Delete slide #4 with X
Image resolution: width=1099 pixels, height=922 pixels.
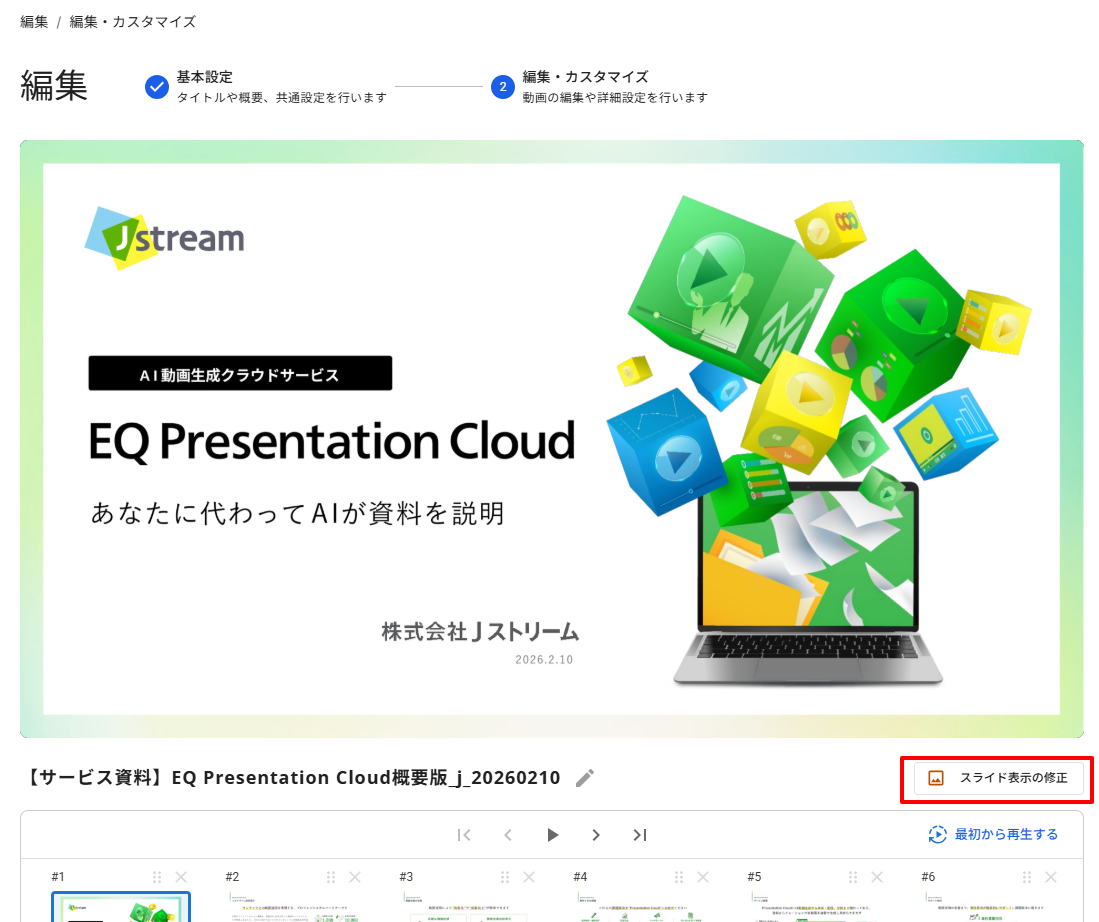pos(703,877)
